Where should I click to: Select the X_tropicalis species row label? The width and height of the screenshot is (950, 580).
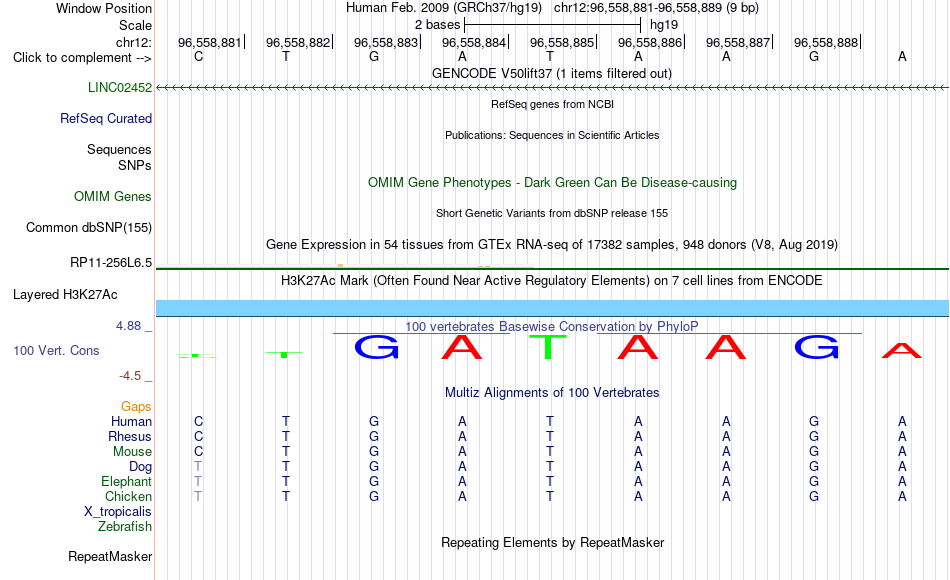[118, 512]
